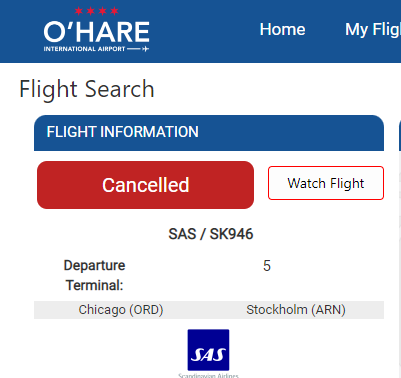Click the small airplane icon in logo
The width and height of the screenshot is (401, 378).
[145, 49]
